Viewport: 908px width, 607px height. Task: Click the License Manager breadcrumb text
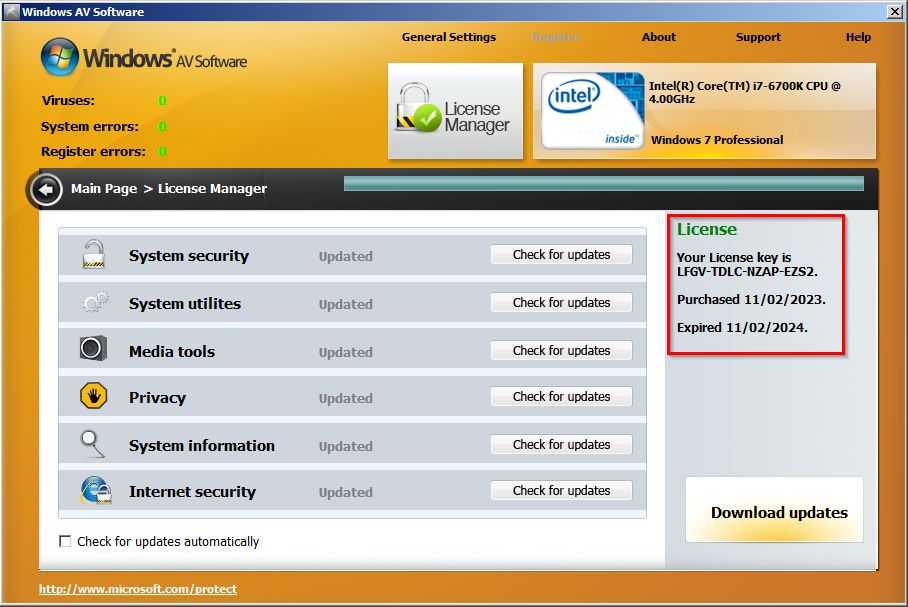(x=213, y=189)
